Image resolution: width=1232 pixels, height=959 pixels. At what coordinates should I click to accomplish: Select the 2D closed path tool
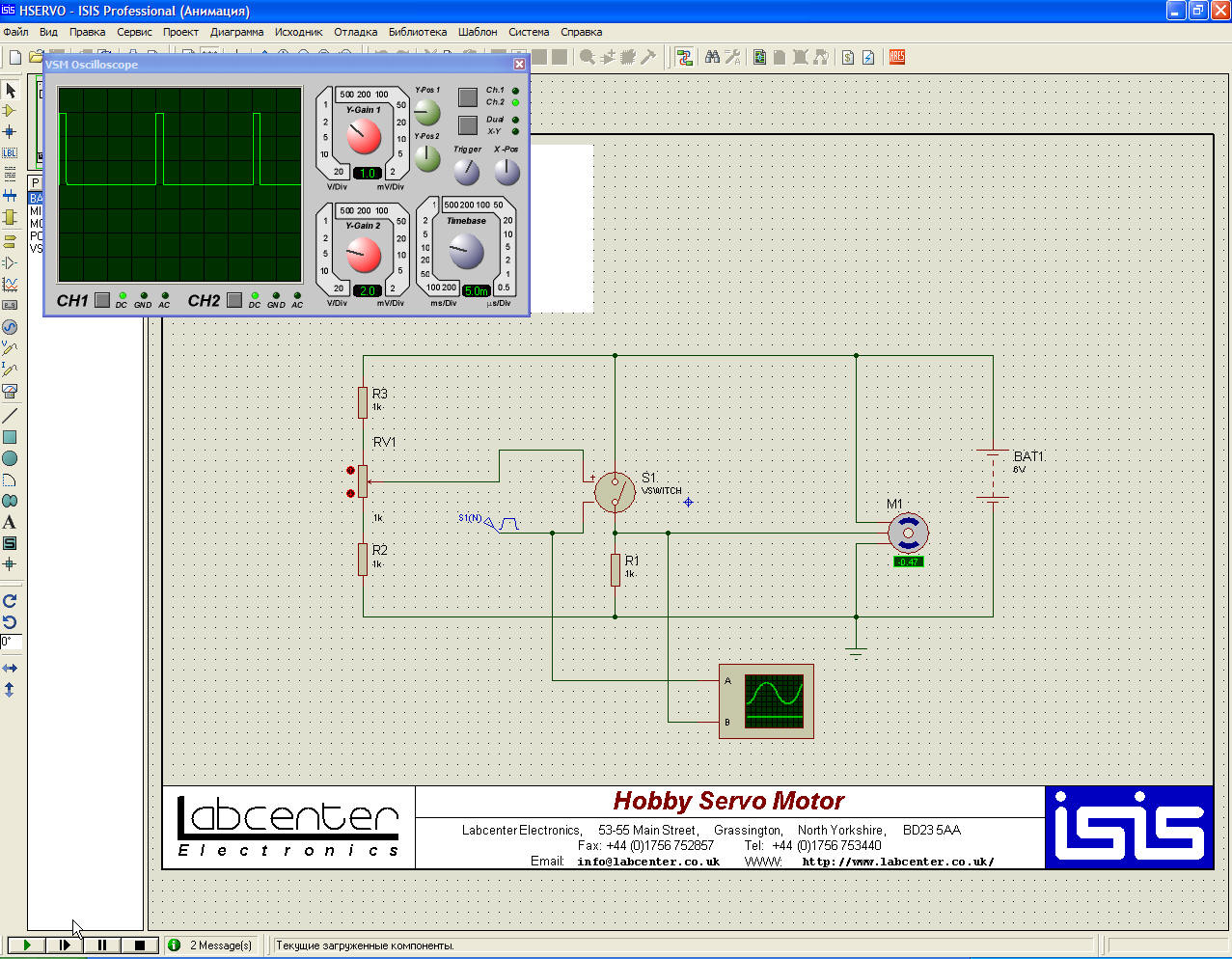(x=10, y=501)
